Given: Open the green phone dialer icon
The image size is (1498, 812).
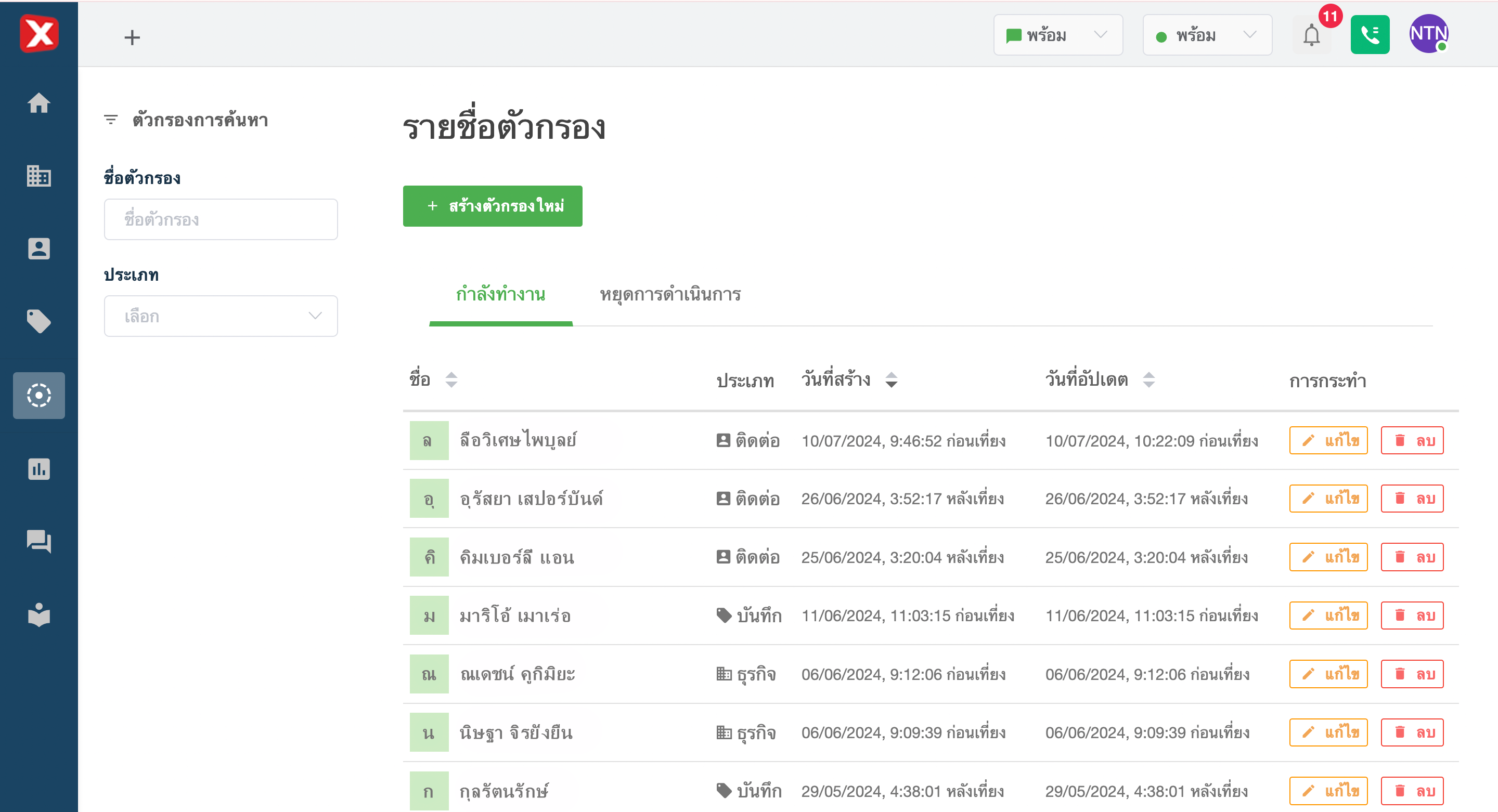Looking at the screenshot, I should [1369, 35].
